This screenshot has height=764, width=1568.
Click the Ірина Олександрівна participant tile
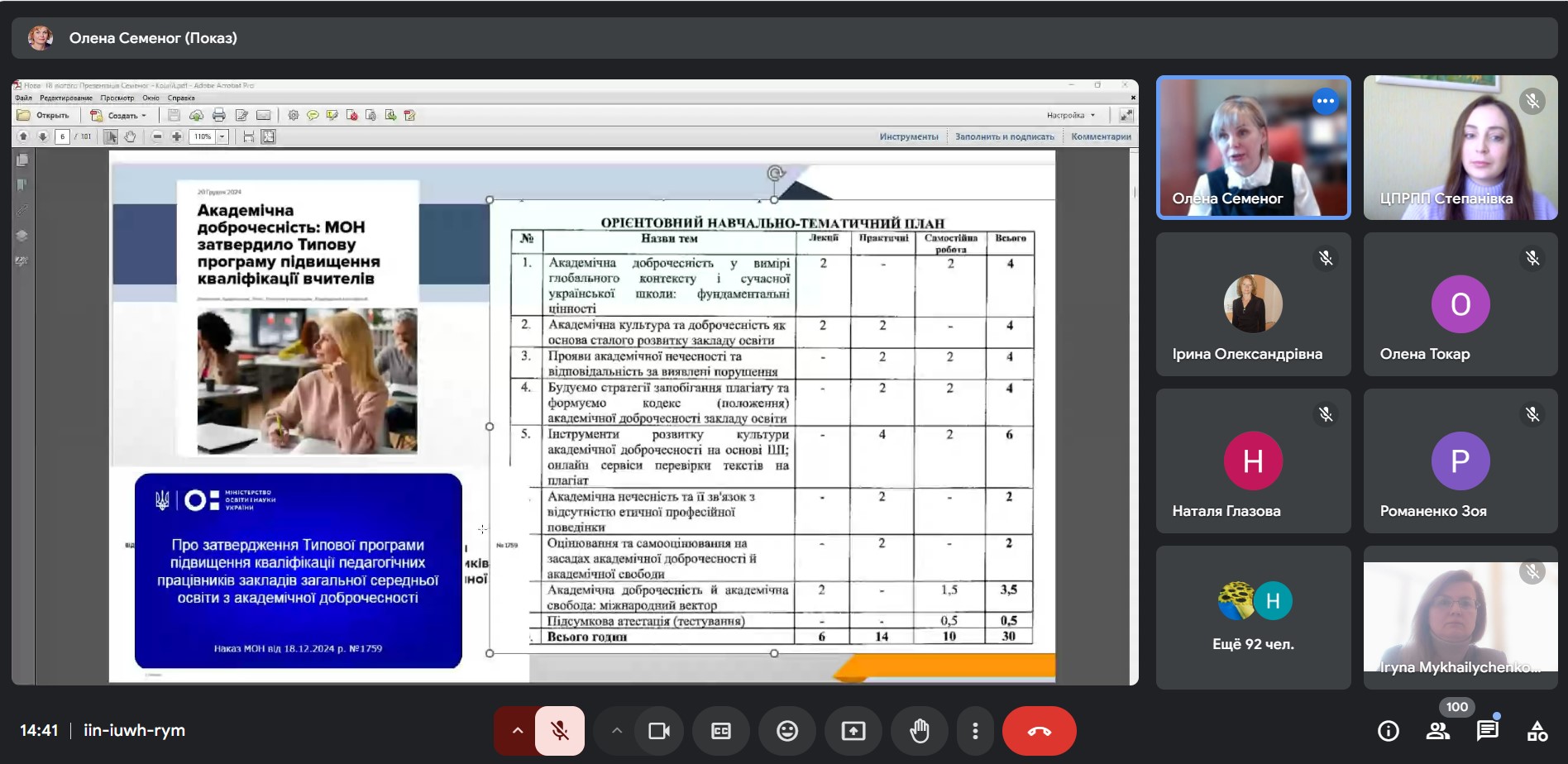pyautogui.click(x=1253, y=304)
